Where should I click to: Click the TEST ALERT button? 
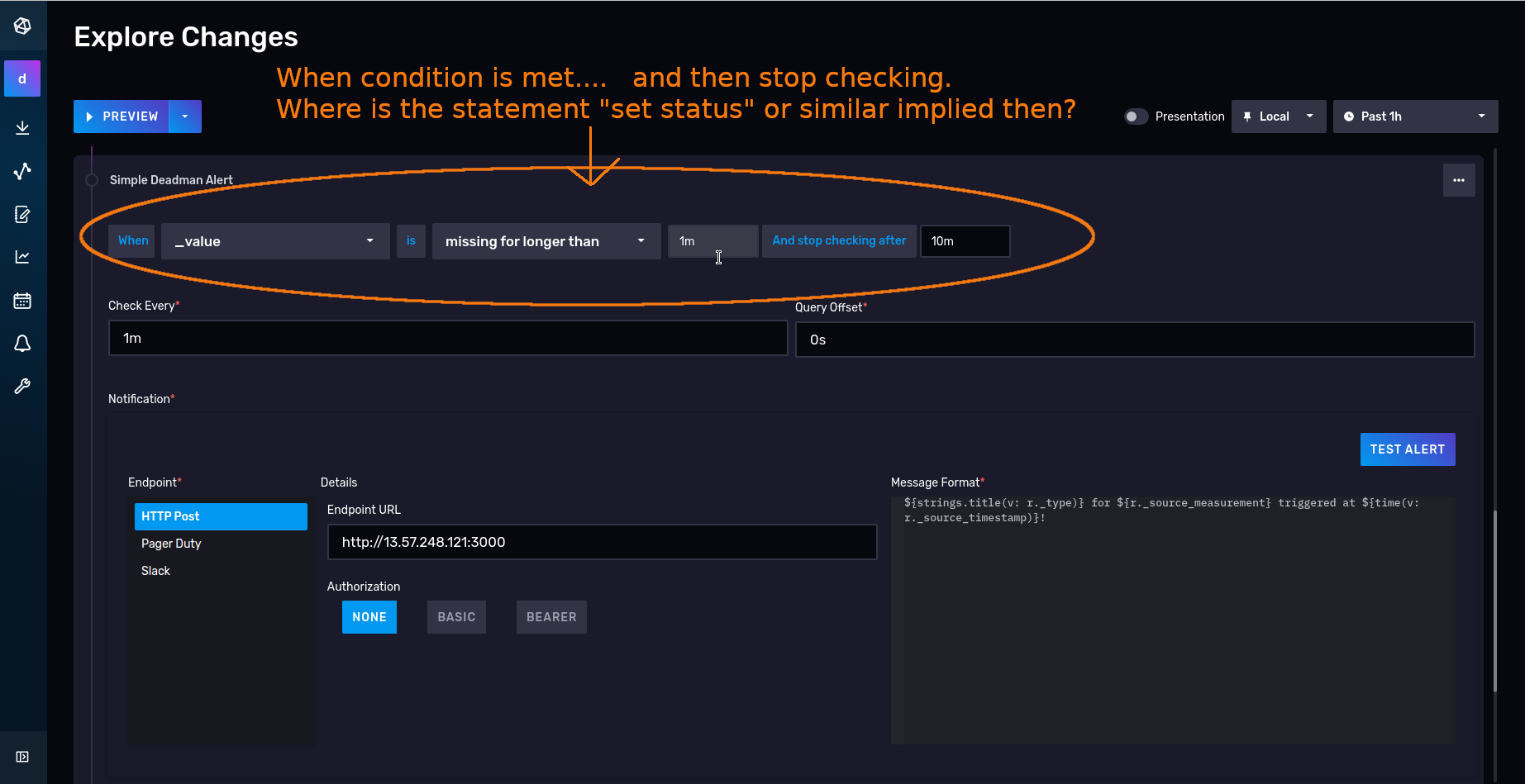tap(1408, 449)
